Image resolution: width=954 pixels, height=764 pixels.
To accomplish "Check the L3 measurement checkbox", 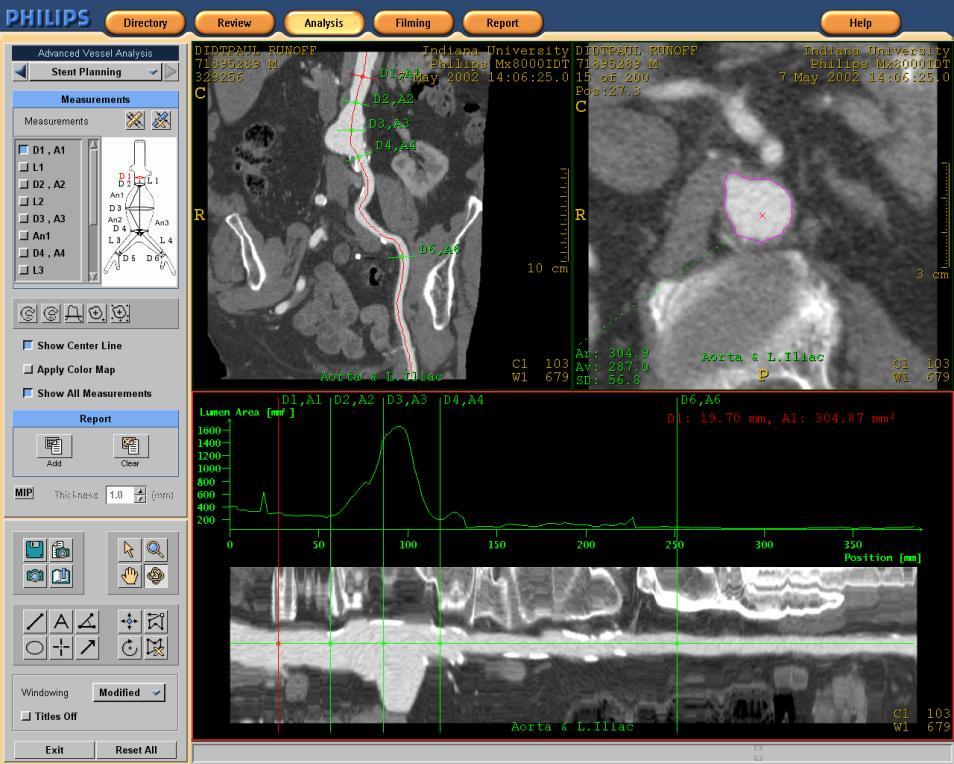I will [x=24, y=270].
